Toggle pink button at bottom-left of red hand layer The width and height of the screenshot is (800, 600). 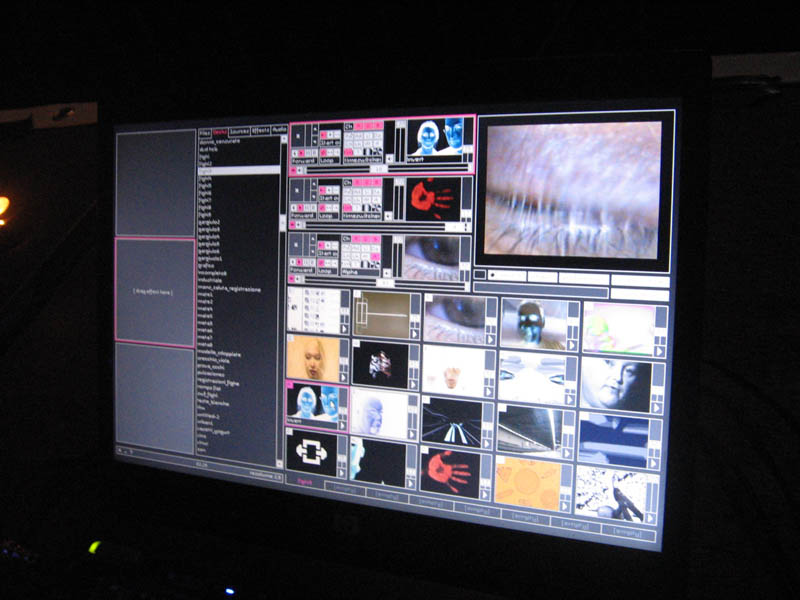click(292, 224)
